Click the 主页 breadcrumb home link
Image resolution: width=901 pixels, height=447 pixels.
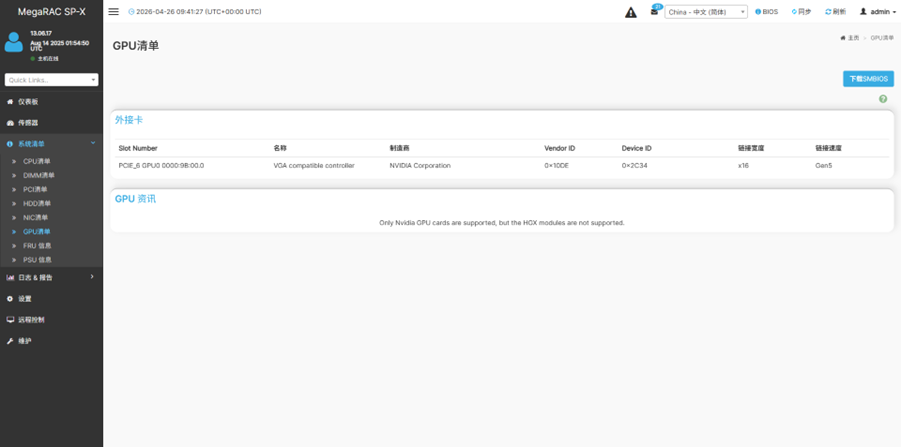pyautogui.click(x=850, y=38)
